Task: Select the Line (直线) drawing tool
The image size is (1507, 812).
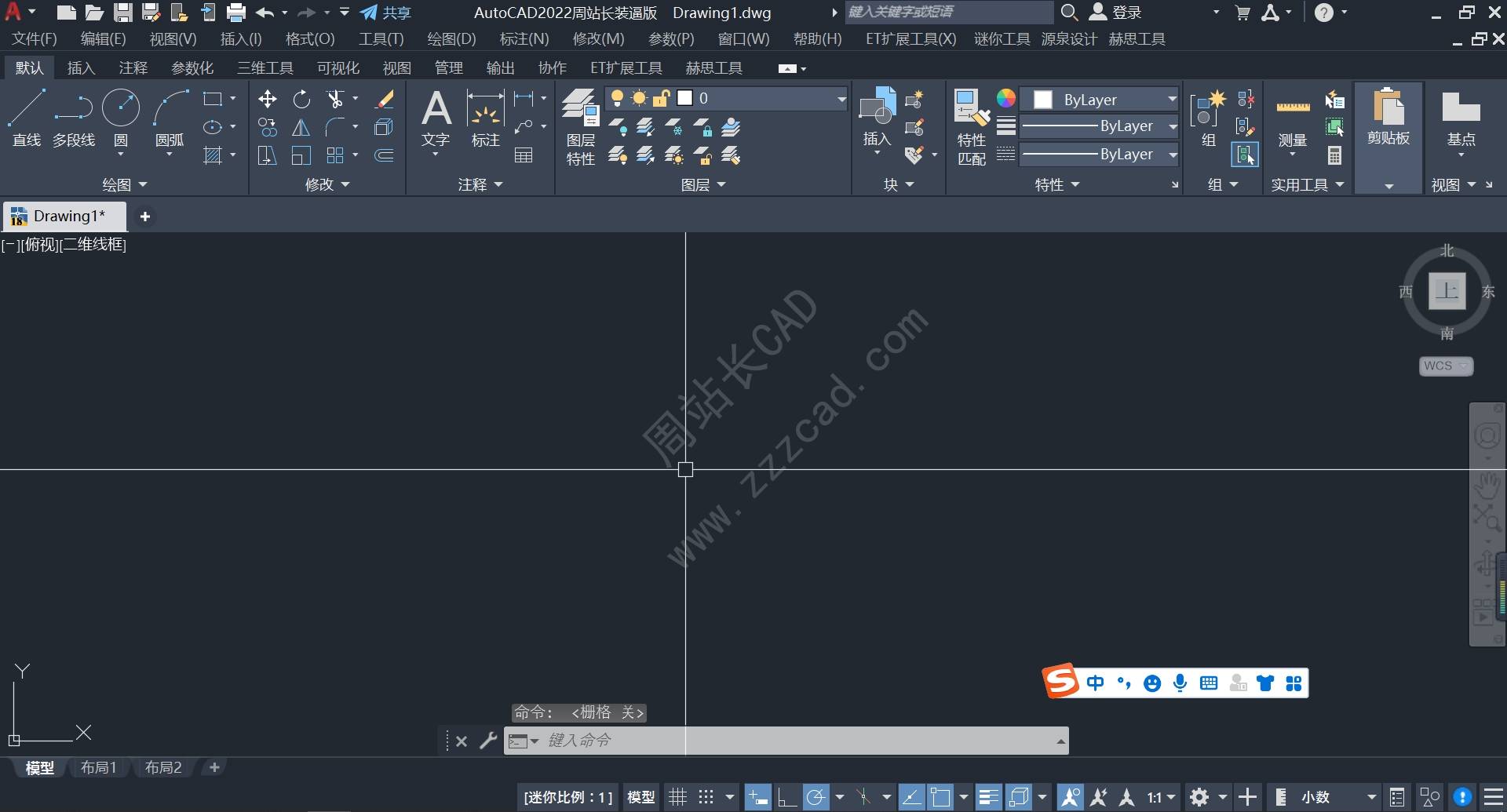Action: [27, 118]
